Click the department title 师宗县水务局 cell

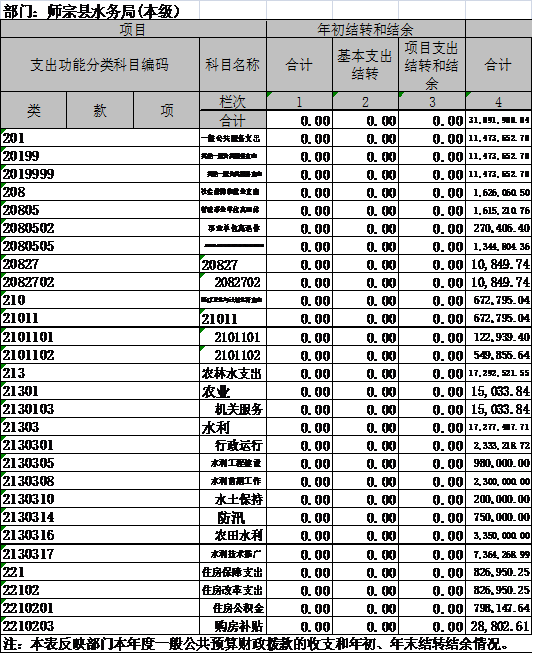(x=100, y=11)
